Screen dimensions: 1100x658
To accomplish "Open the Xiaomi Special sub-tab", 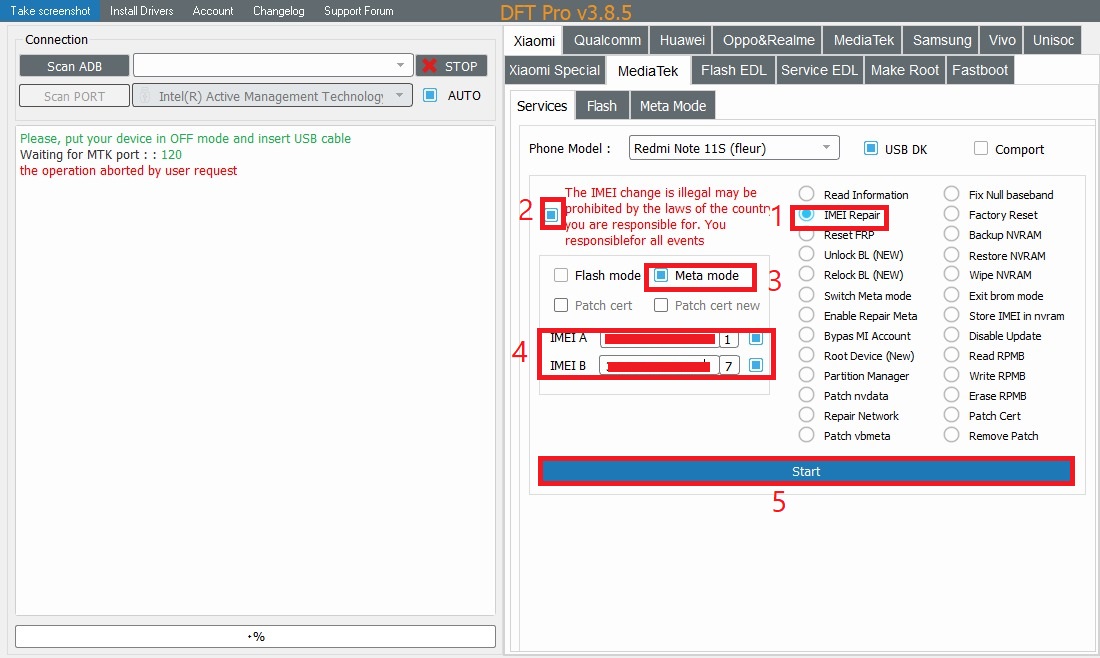I will tap(554, 70).
